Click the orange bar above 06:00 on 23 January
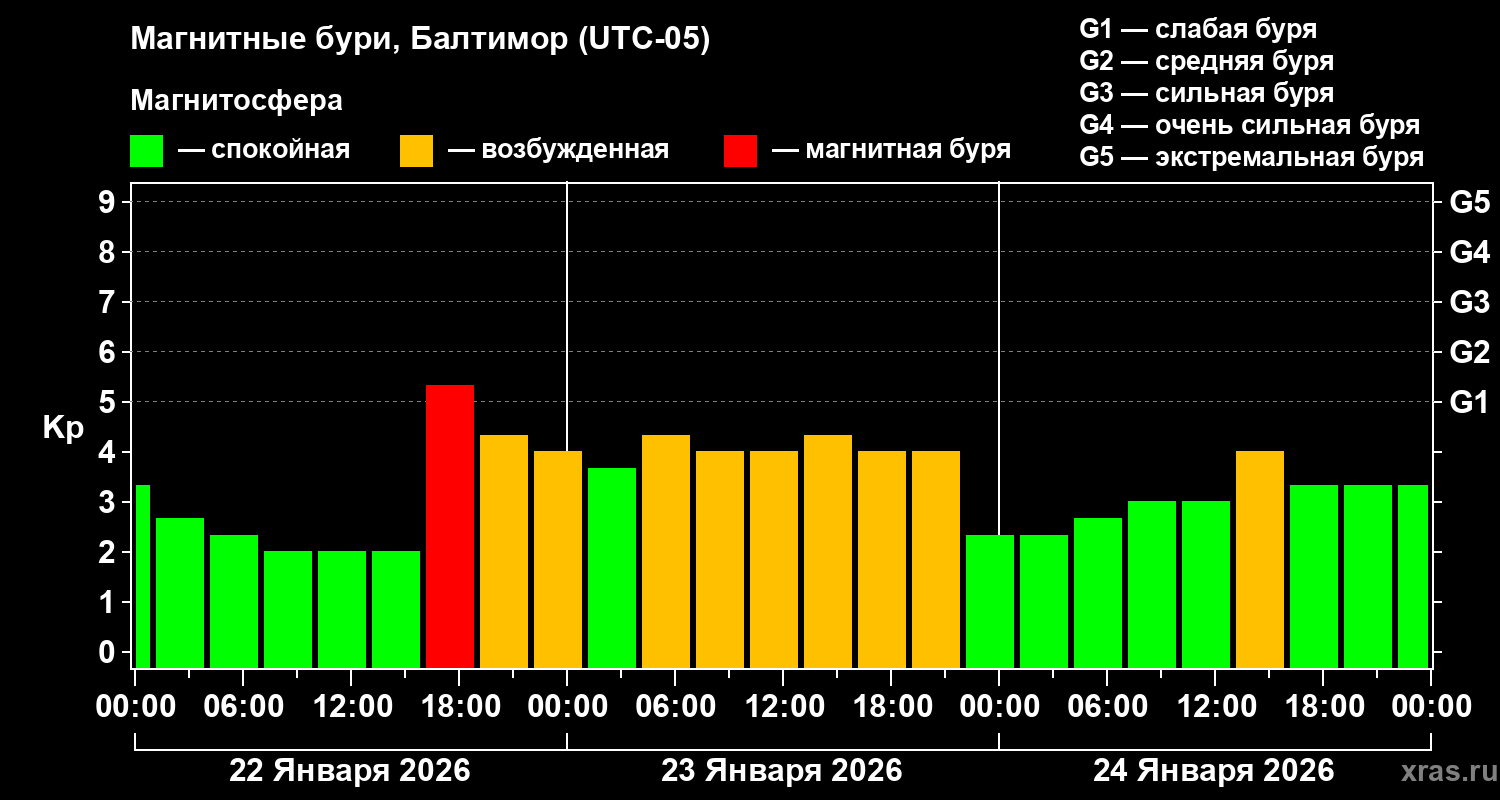The width and height of the screenshot is (1500, 800). 666,551
